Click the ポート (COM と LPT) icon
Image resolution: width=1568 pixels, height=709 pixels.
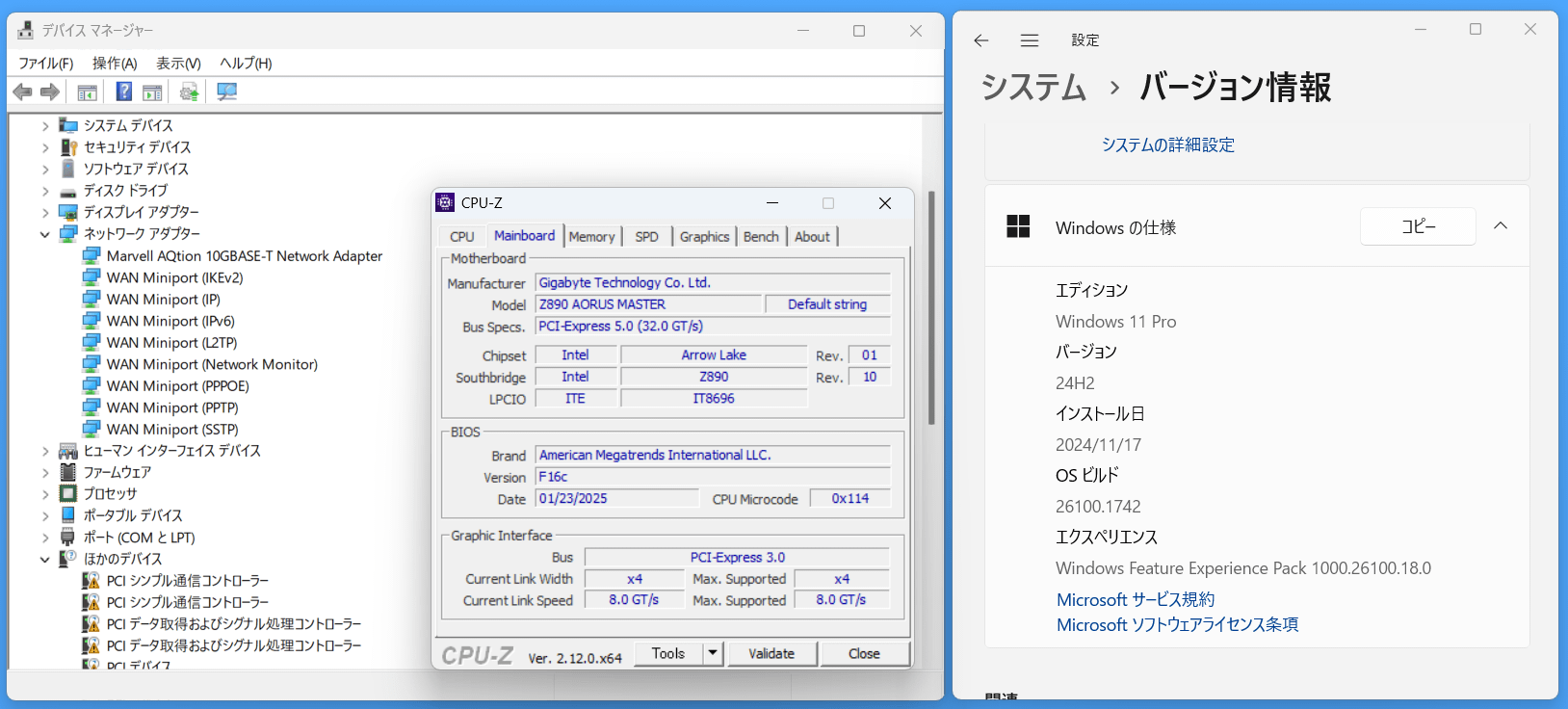pos(68,538)
